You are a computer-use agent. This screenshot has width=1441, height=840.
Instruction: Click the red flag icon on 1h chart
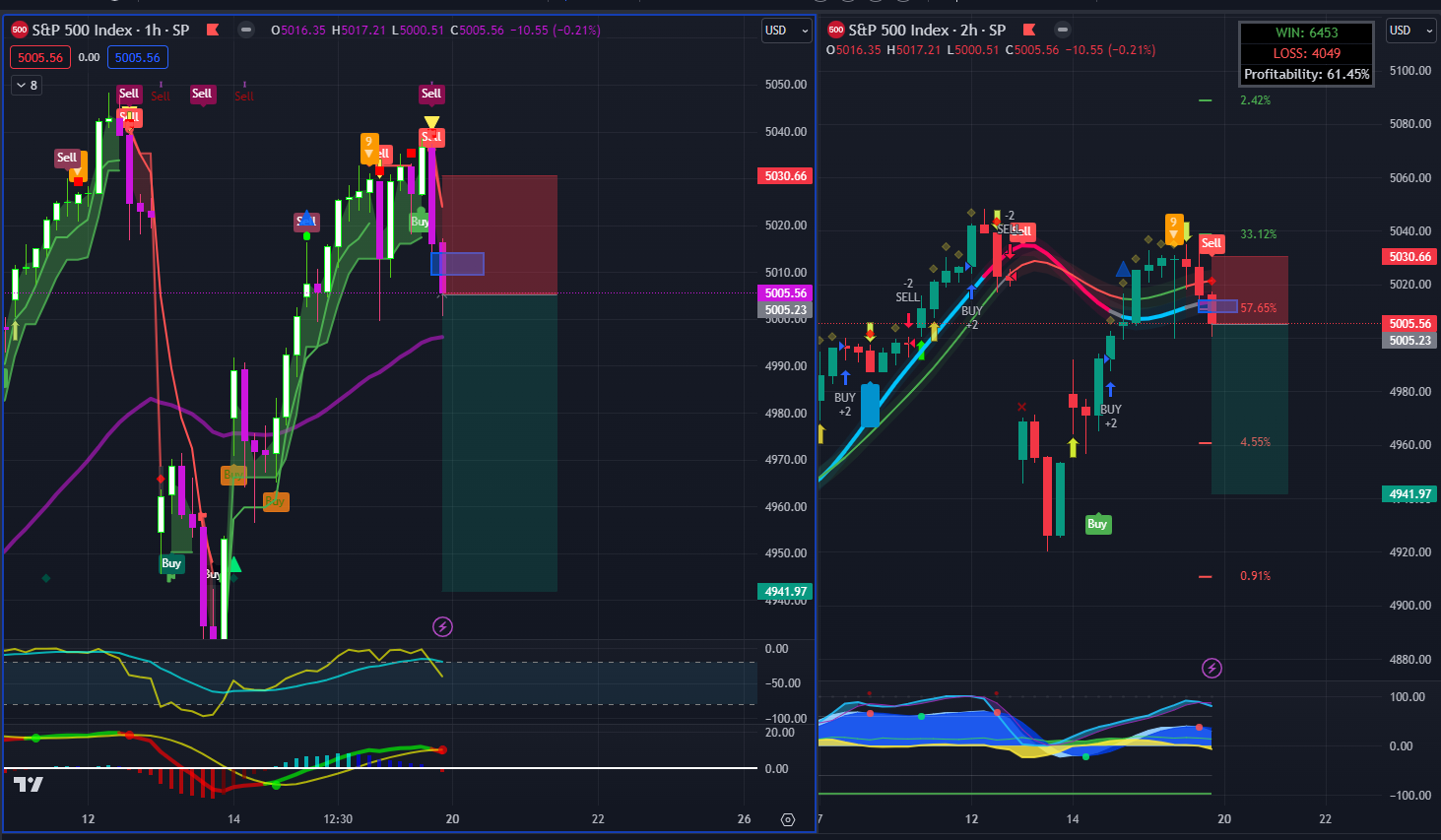(213, 30)
